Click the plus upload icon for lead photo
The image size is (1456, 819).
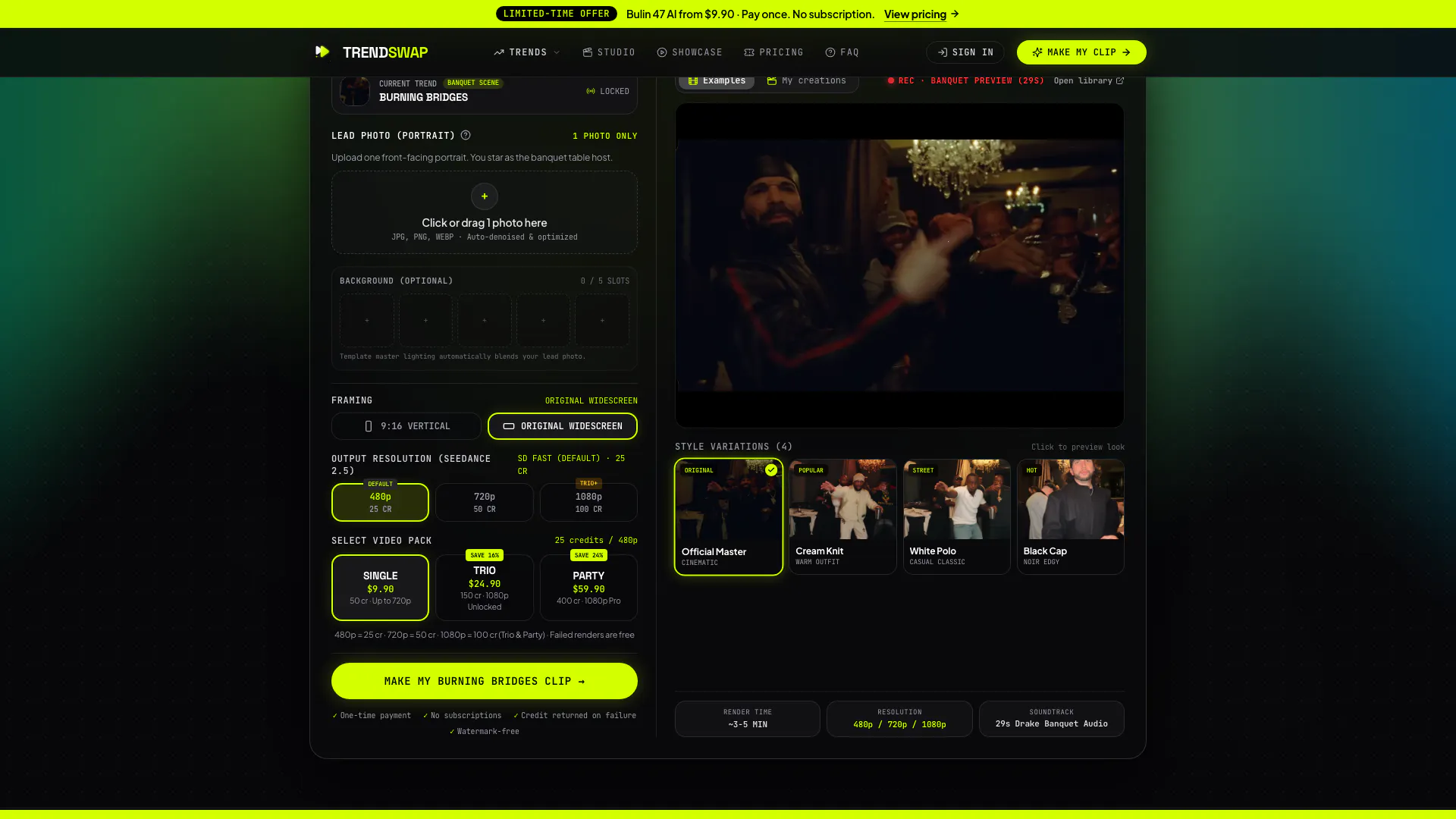(485, 196)
